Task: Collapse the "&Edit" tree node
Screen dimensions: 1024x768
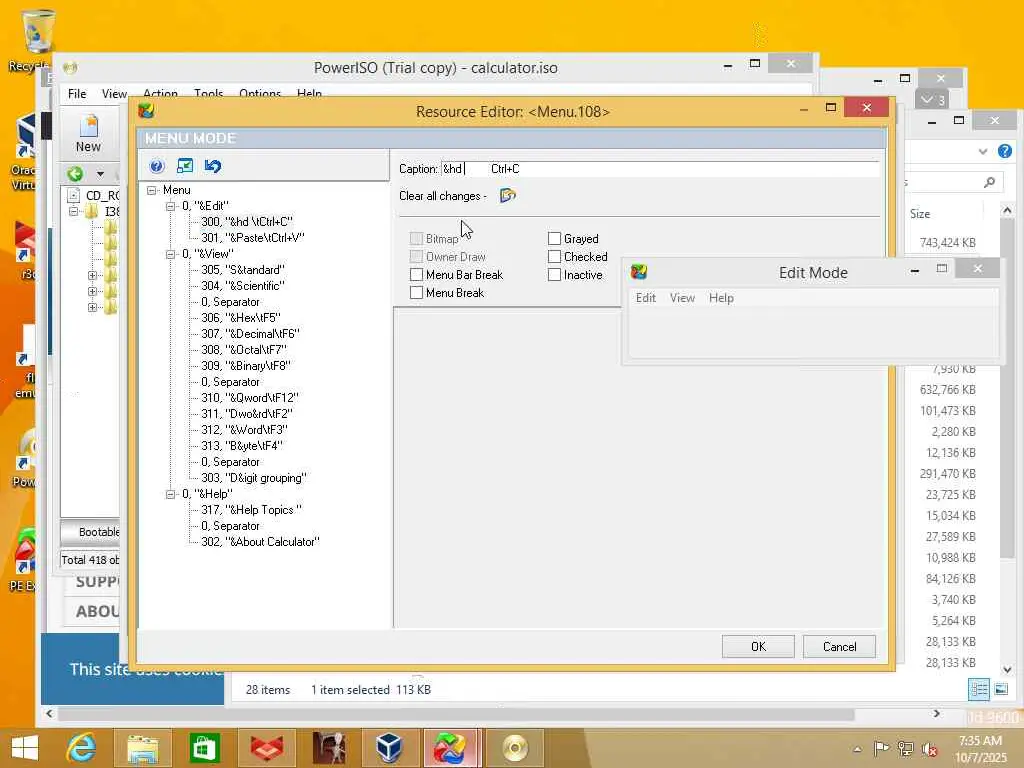Action: click(x=170, y=206)
